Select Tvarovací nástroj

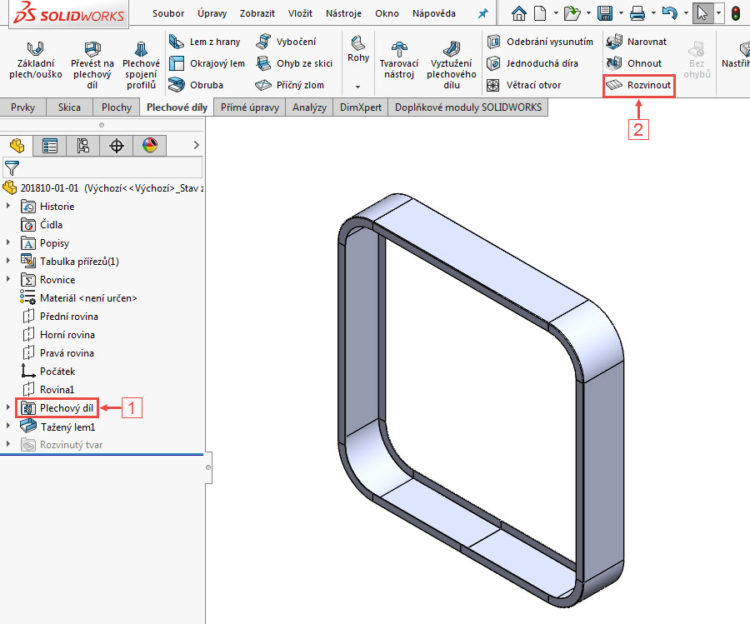[x=399, y=60]
